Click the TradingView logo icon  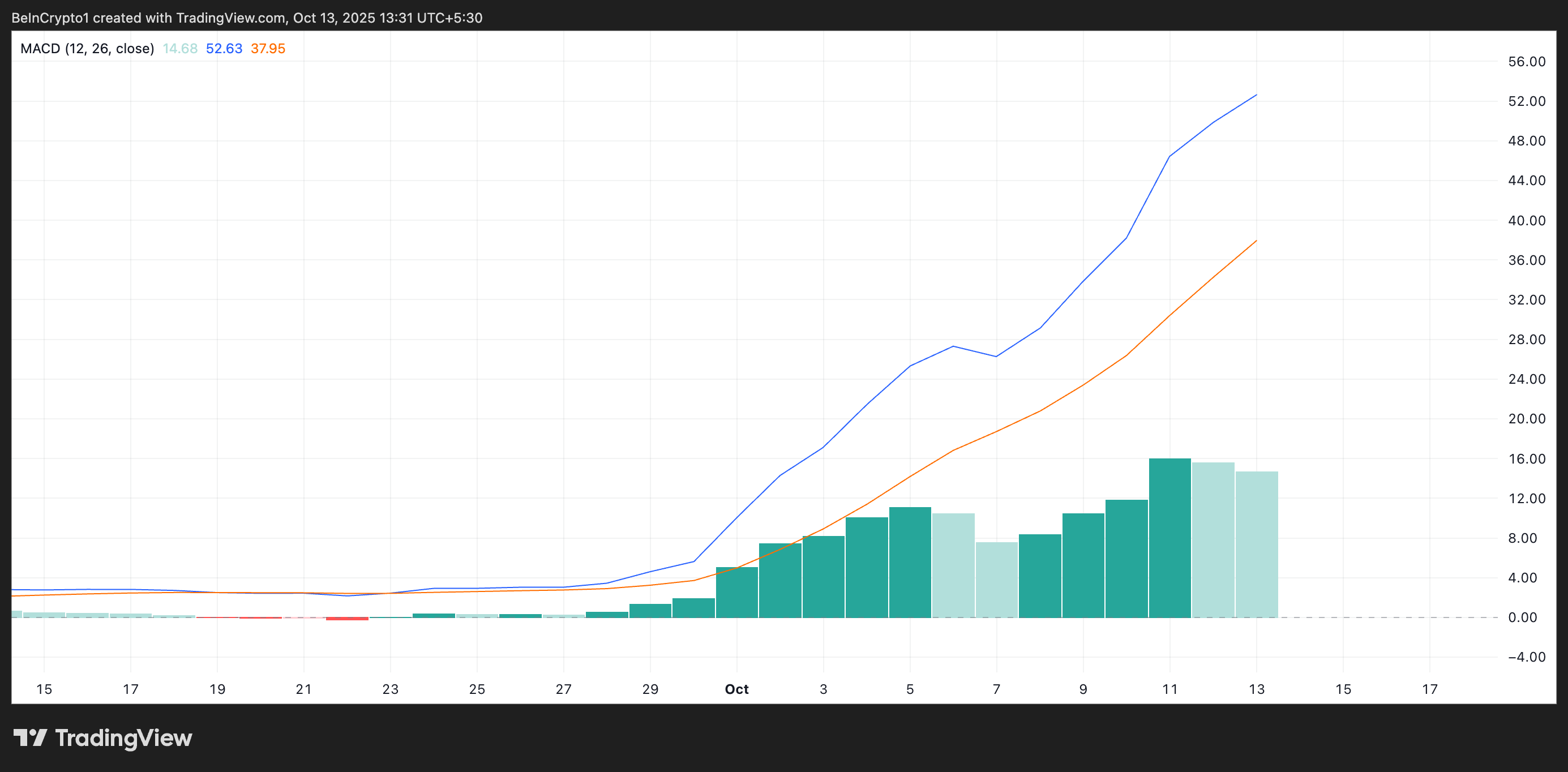(30, 737)
